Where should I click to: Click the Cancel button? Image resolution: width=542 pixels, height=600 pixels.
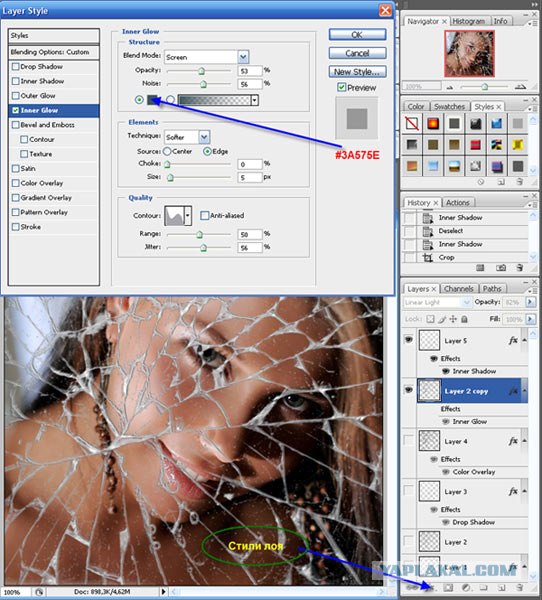(x=357, y=53)
